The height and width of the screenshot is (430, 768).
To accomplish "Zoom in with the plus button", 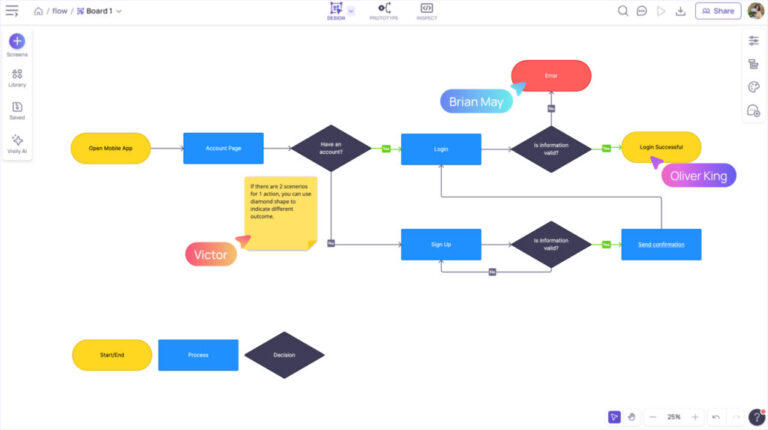I will (x=695, y=417).
